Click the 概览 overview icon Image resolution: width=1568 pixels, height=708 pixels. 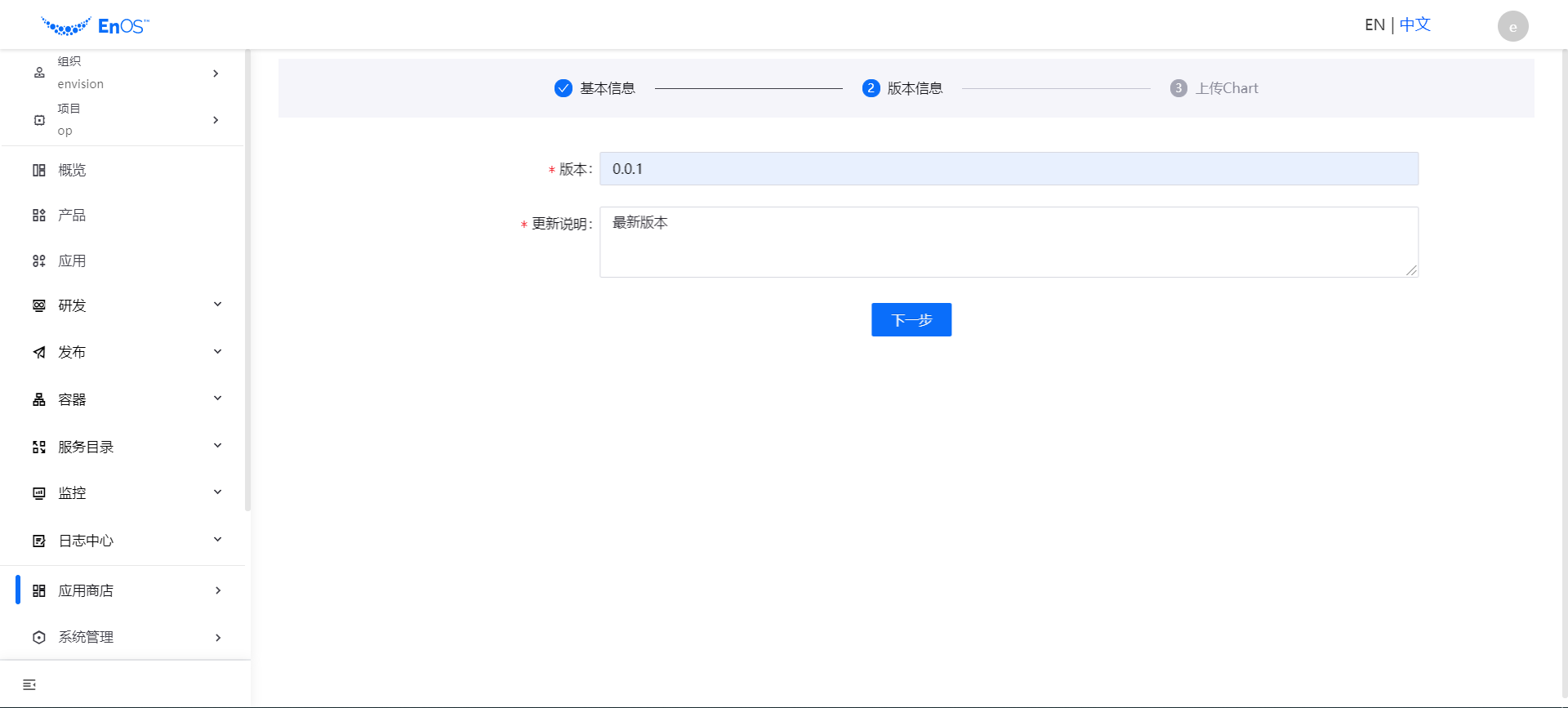39,170
